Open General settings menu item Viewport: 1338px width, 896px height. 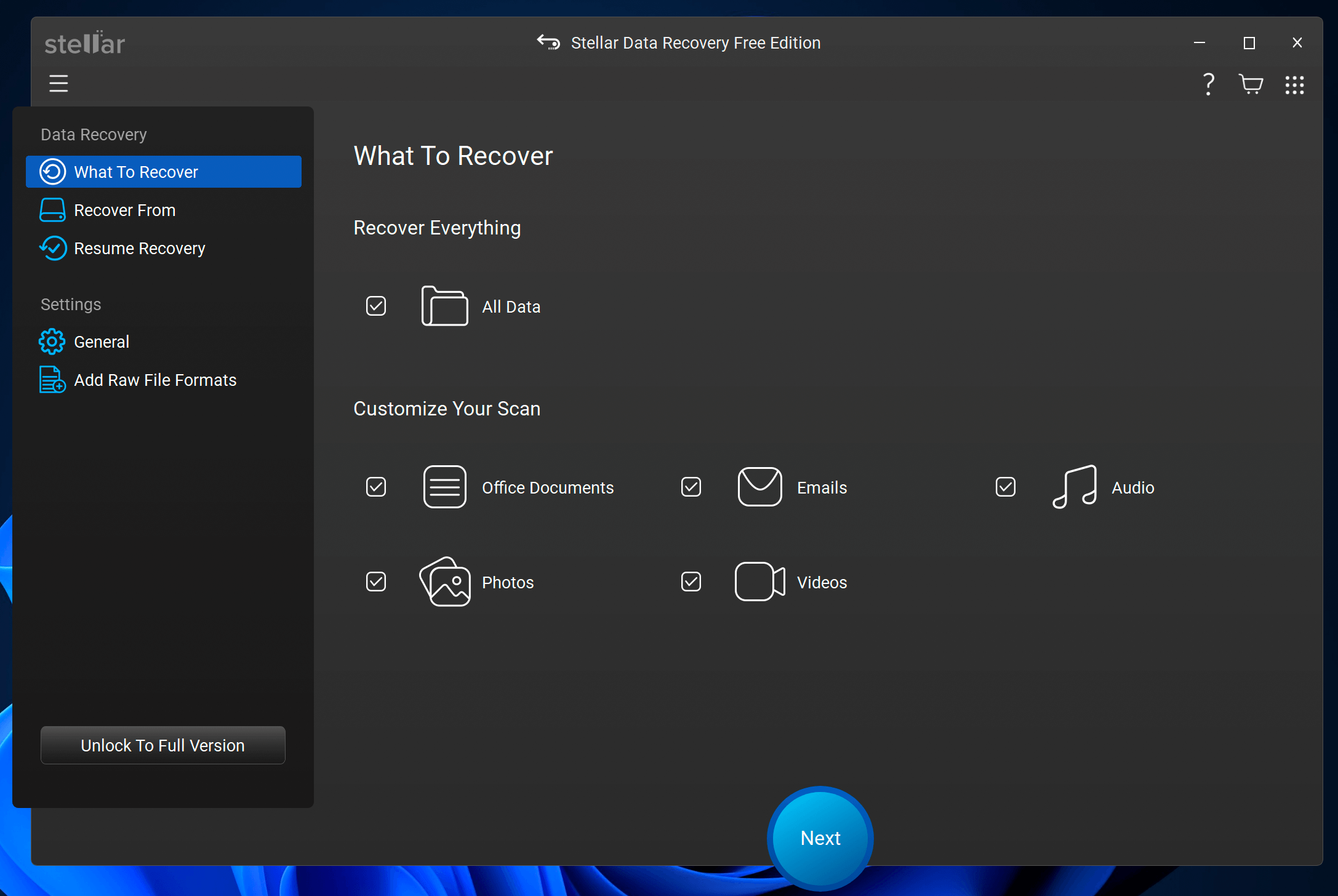[x=164, y=342]
